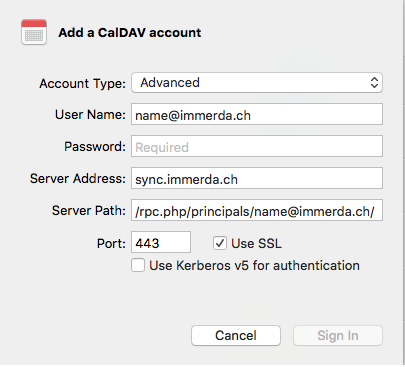Click the Sign In button
405x367 pixels.
[338, 336]
